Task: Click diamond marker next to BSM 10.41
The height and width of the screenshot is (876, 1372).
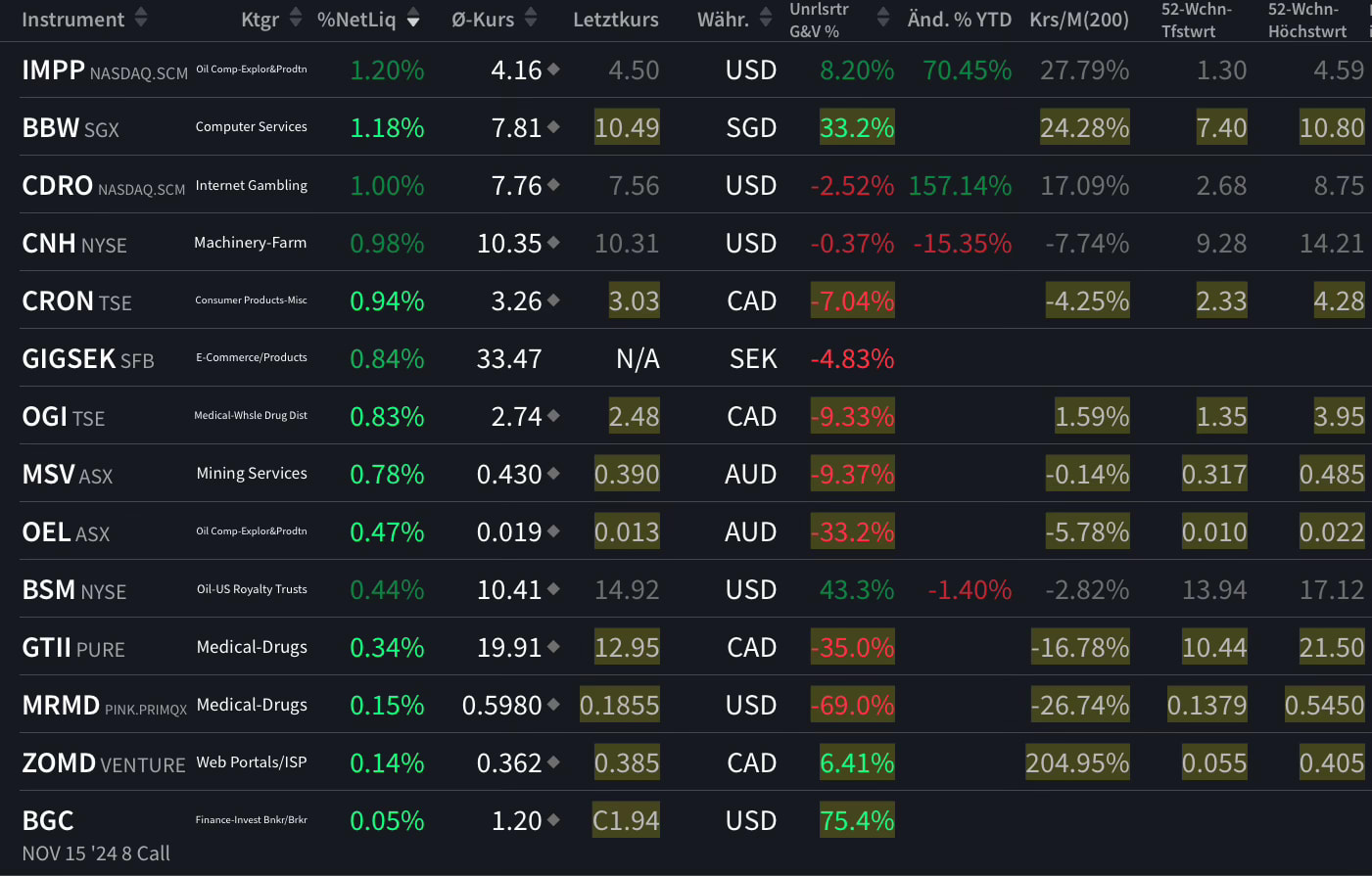Action: click(x=553, y=589)
